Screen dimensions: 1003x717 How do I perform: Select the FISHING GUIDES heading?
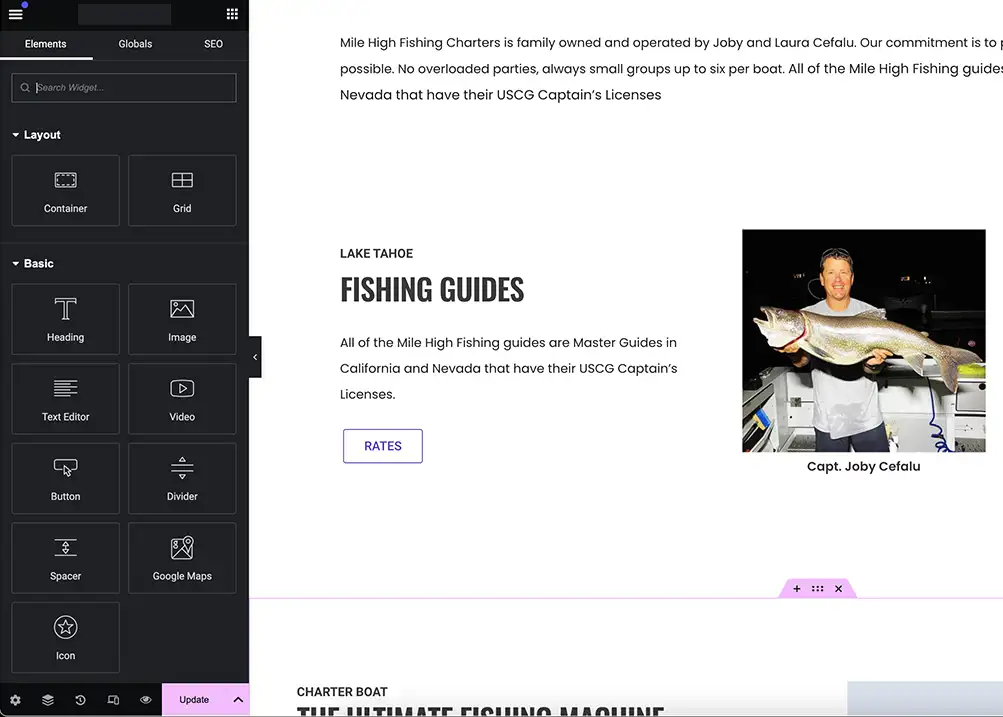coord(432,290)
